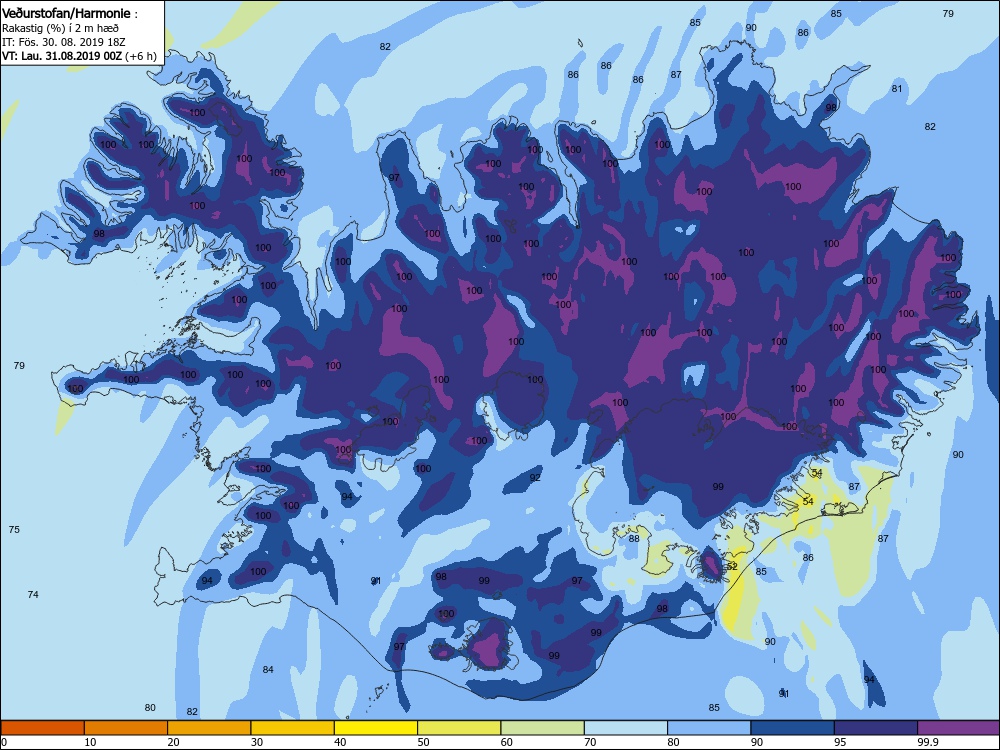The width and height of the screenshot is (1000, 750).
Task: Click the legend scale label "95"
Action: [x=839, y=742]
